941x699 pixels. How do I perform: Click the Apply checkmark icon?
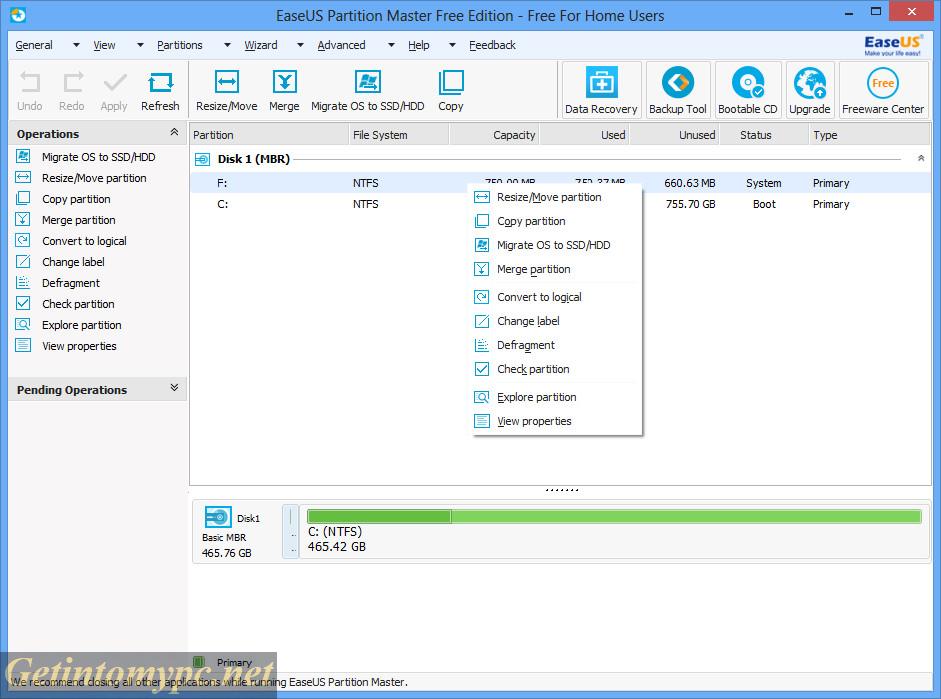pos(114,91)
